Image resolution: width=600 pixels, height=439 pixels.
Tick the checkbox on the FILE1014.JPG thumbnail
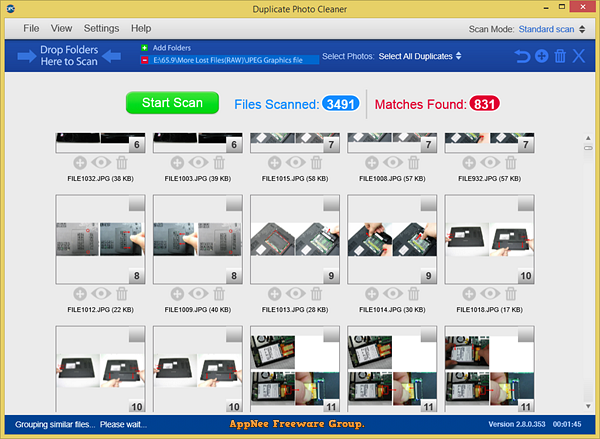tap(428, 204)
